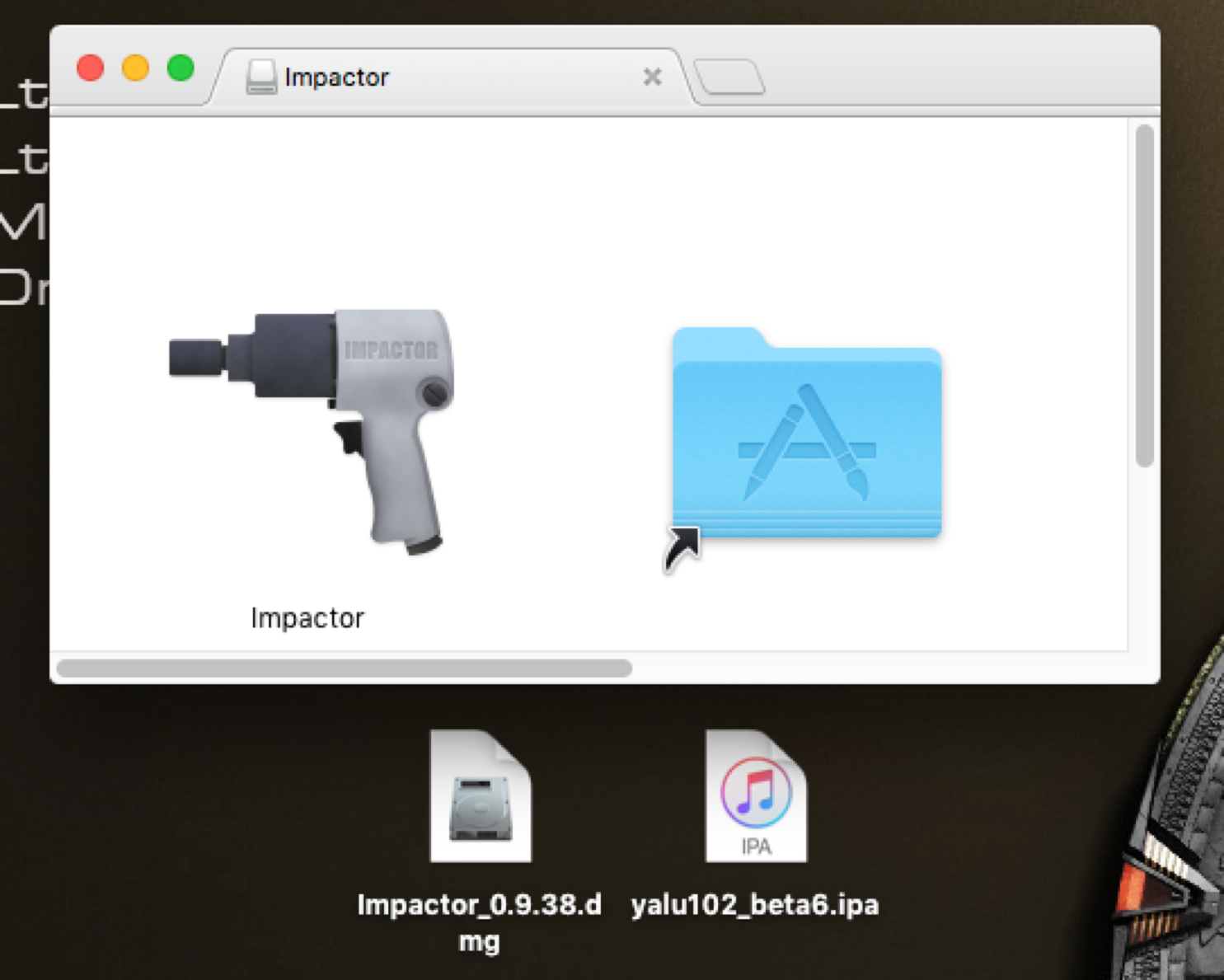Open the Applications folder shortcut
This screenshot has width=1224, height=980.
805,434
